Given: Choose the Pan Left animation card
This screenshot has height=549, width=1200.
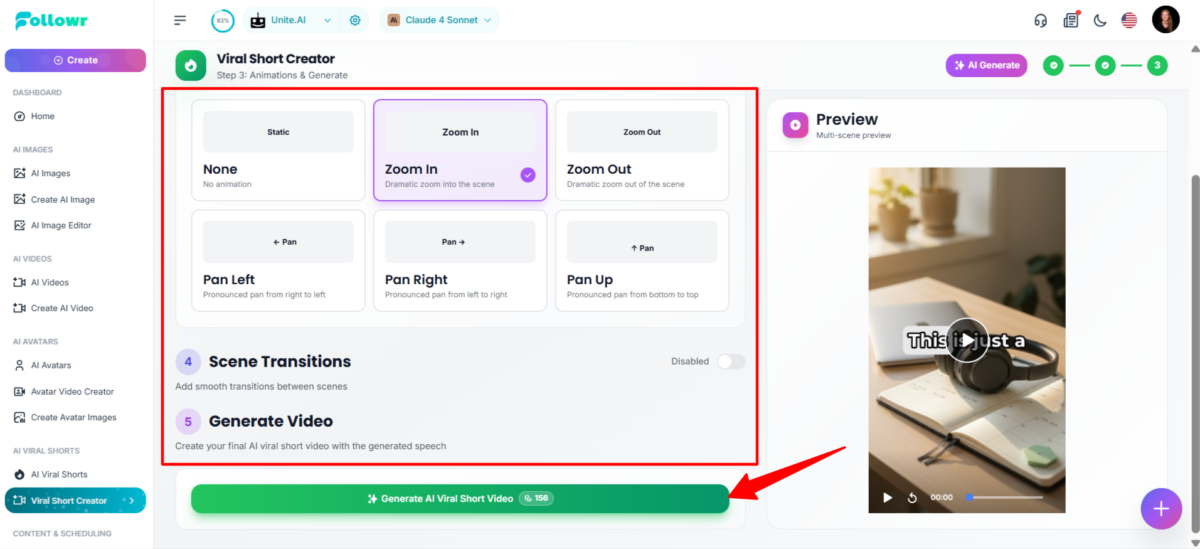Looking at the screenshot, I should 278,260.
